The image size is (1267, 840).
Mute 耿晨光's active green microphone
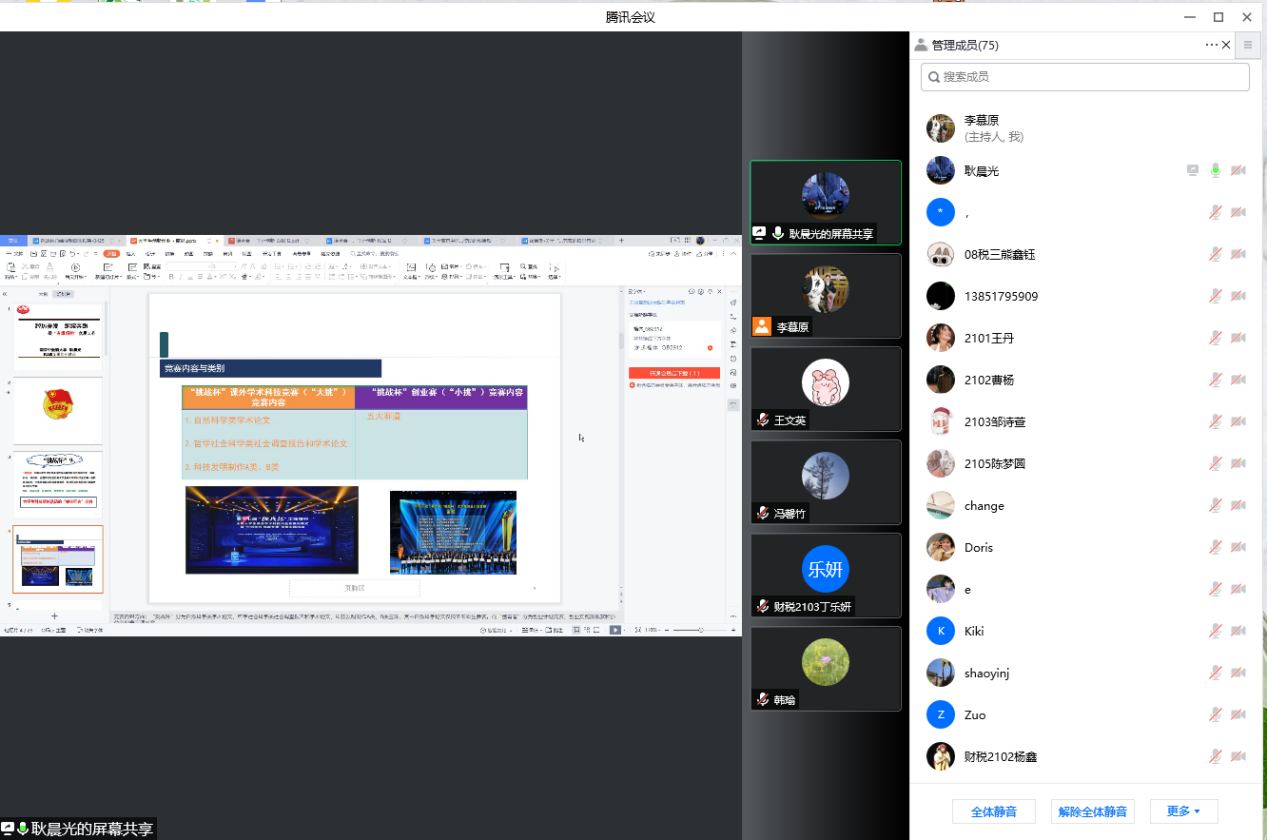click(x=1215, y=171)
